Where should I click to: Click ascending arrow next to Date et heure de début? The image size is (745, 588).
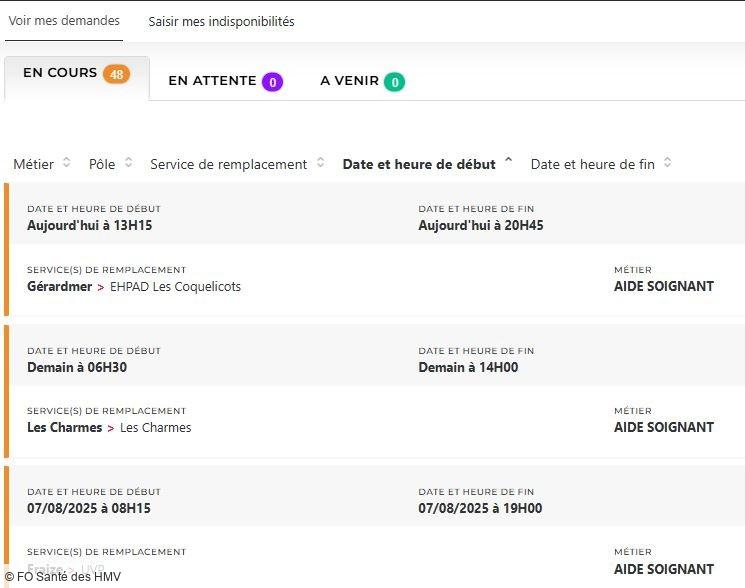click(508, 162)
